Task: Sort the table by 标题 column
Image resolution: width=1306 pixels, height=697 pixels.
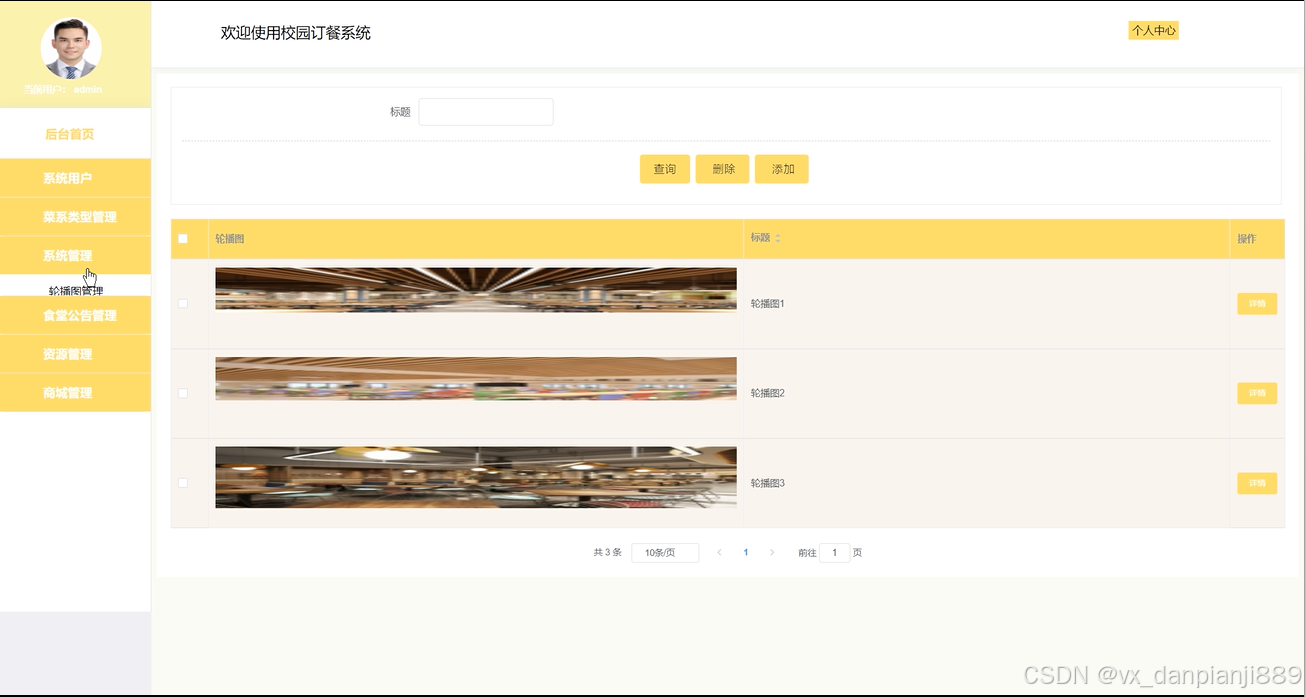Action: [x=778, y=239]
